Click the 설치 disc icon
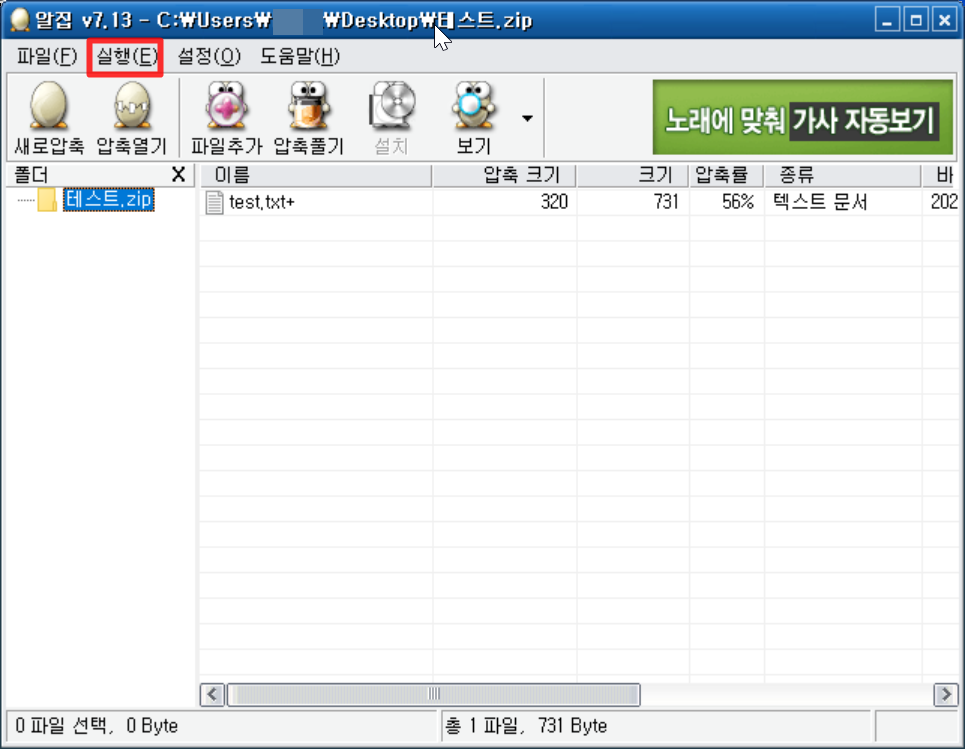The image size is (965, 749). pyautogui.click(x=391, y=106)
